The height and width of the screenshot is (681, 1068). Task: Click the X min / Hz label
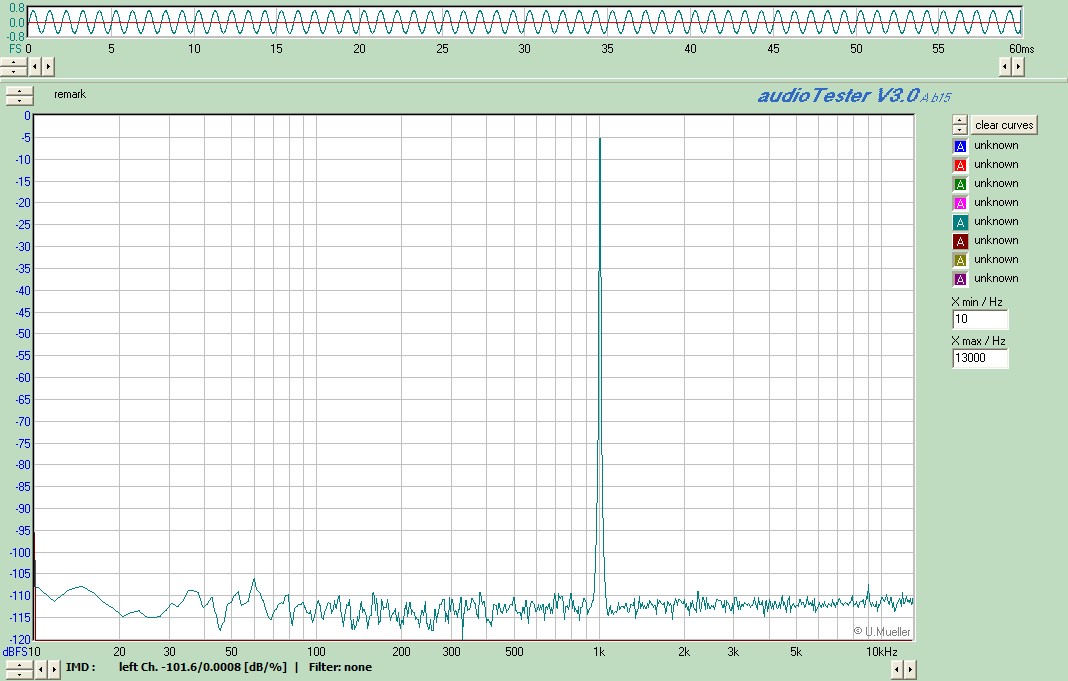coord(977,302)
